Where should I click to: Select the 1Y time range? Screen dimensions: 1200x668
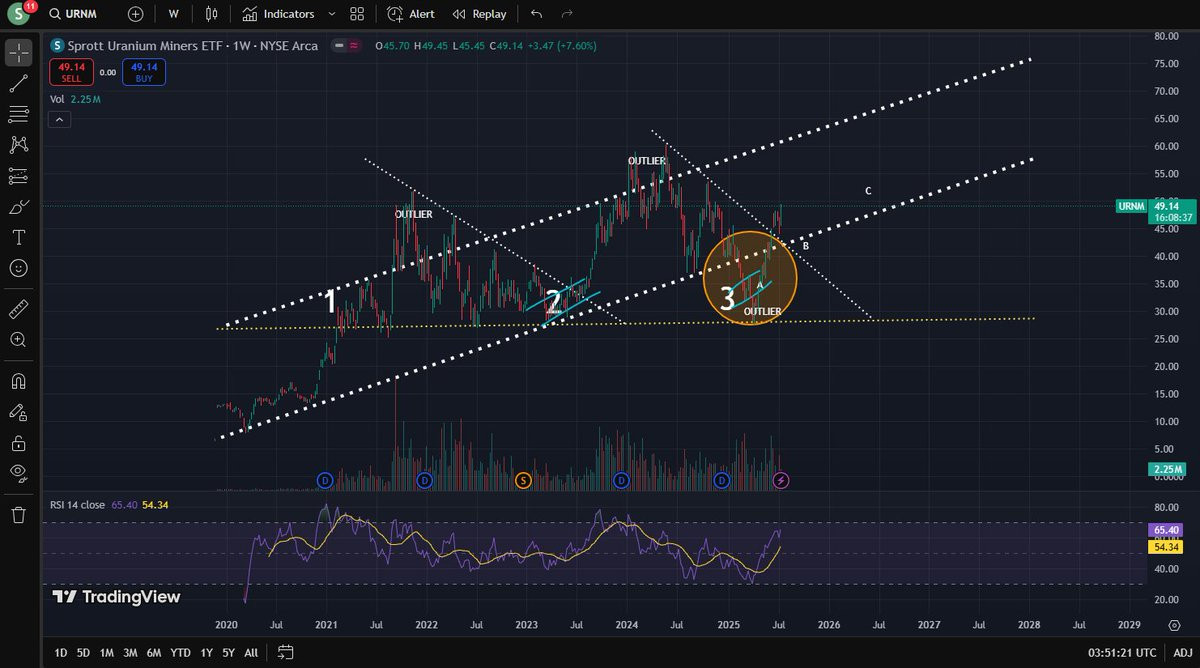click(x=206, y=653)
